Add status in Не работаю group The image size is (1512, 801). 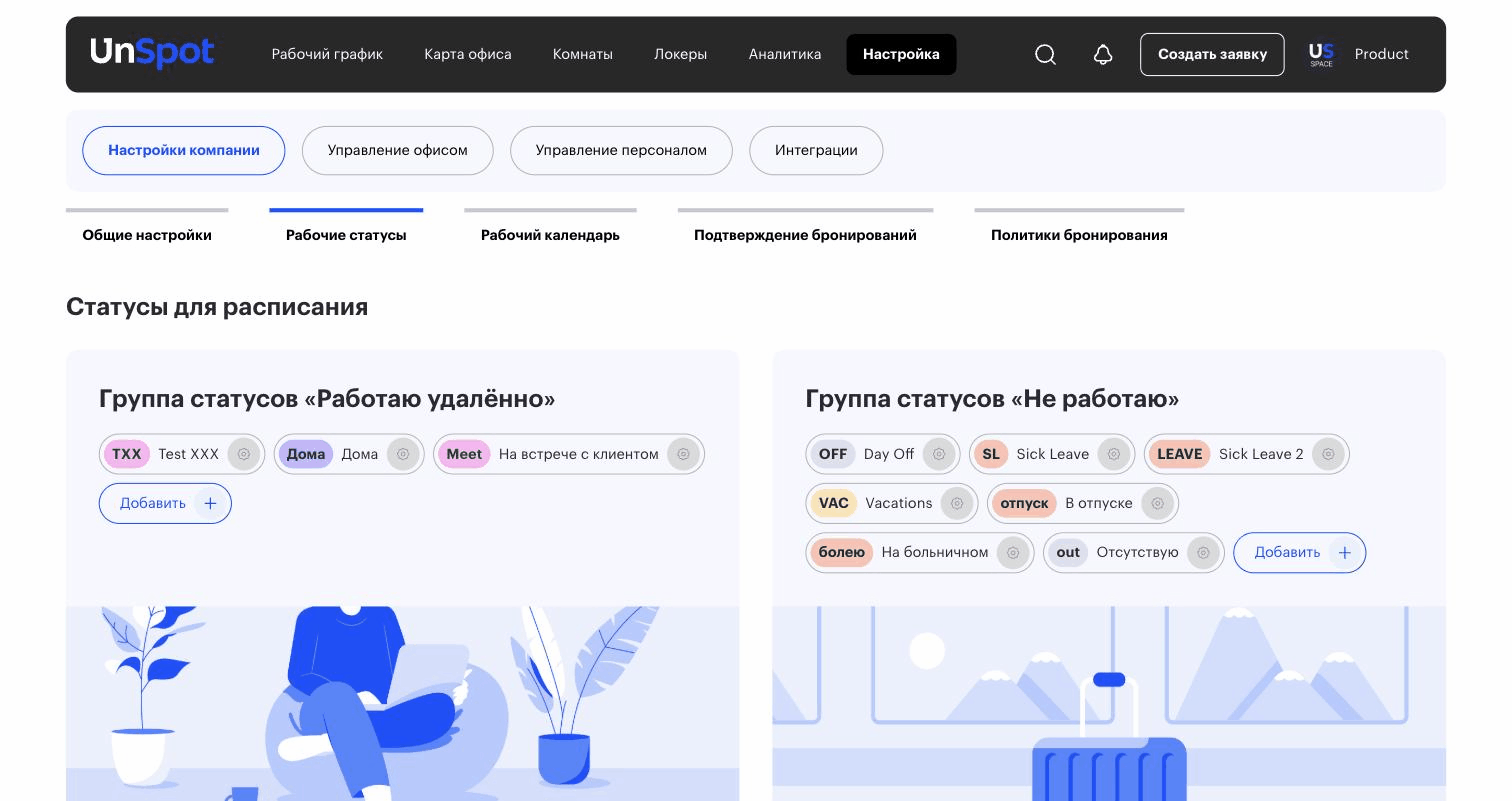(1299, 553)
